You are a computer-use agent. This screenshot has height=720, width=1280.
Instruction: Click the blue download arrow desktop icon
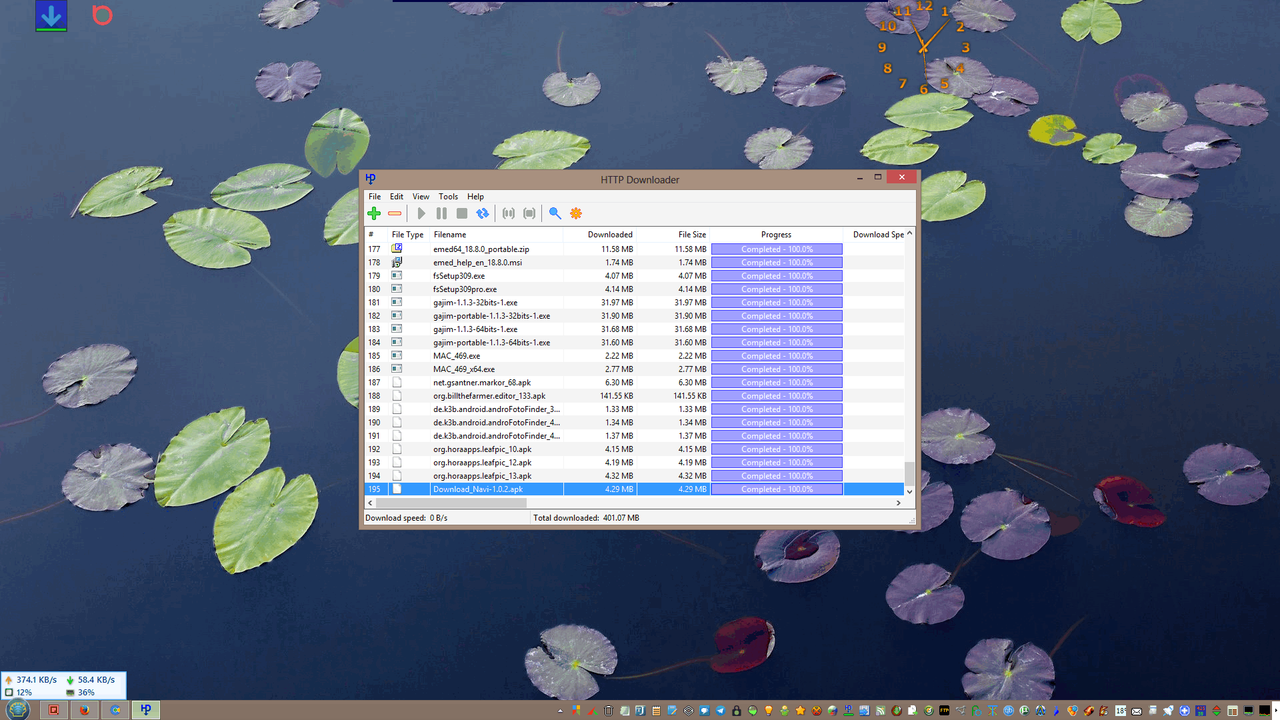coord(51,16)
